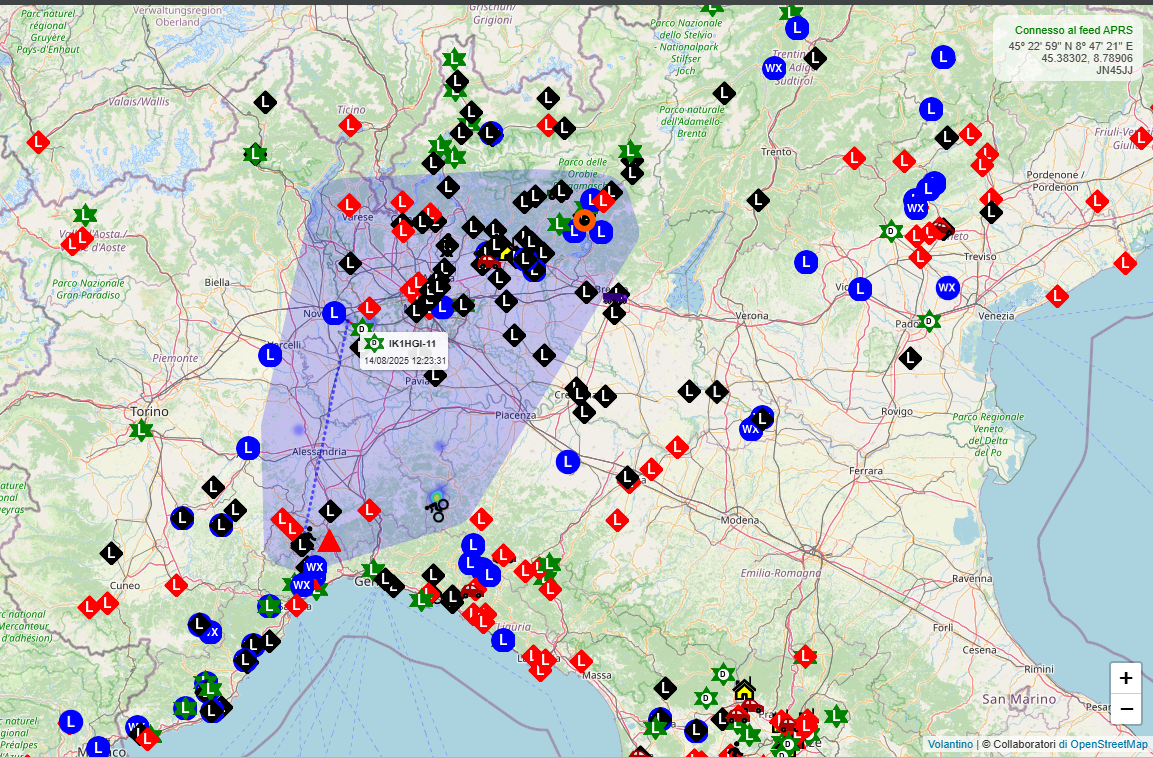Click the red L diamond near Massa
This screenshot has height=758, width=1153.
581,661
